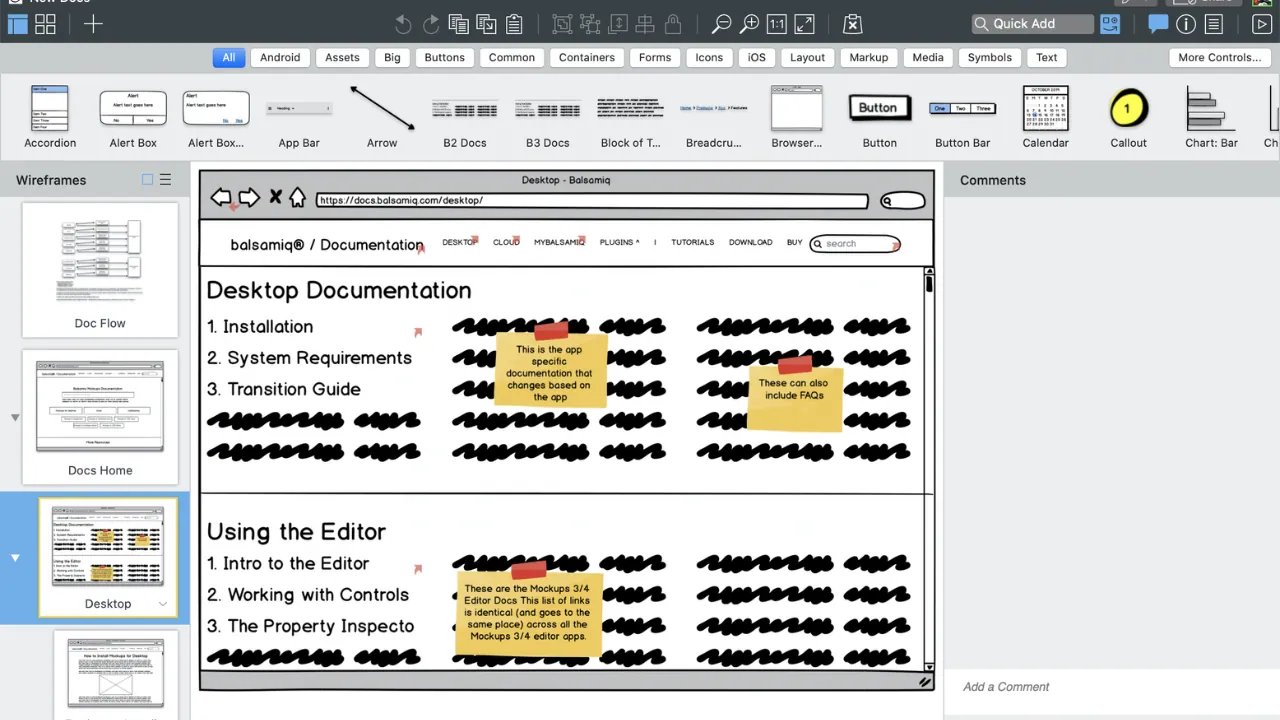Viewport: 1280px width, 720px height.
Task: Click the clear markup trash icon
Action: coord(852,24)
